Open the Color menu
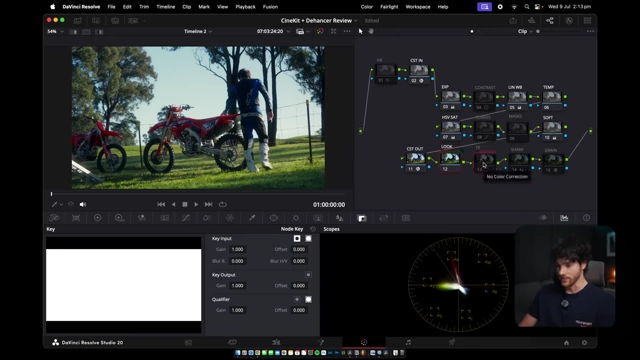Viewport: 640px width, 360px height. pos(367,7)
